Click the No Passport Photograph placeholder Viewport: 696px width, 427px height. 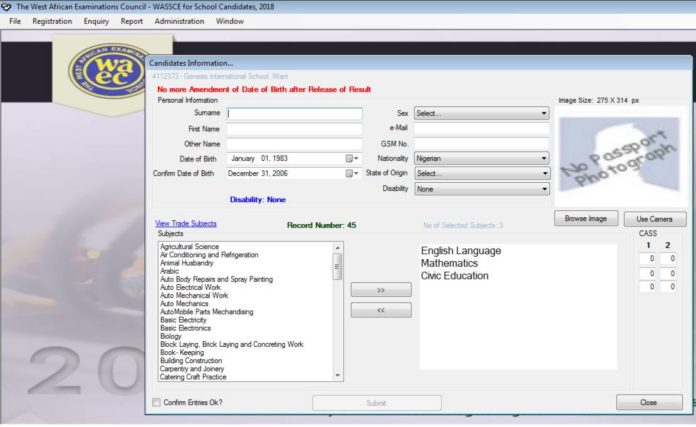(619, 154)
